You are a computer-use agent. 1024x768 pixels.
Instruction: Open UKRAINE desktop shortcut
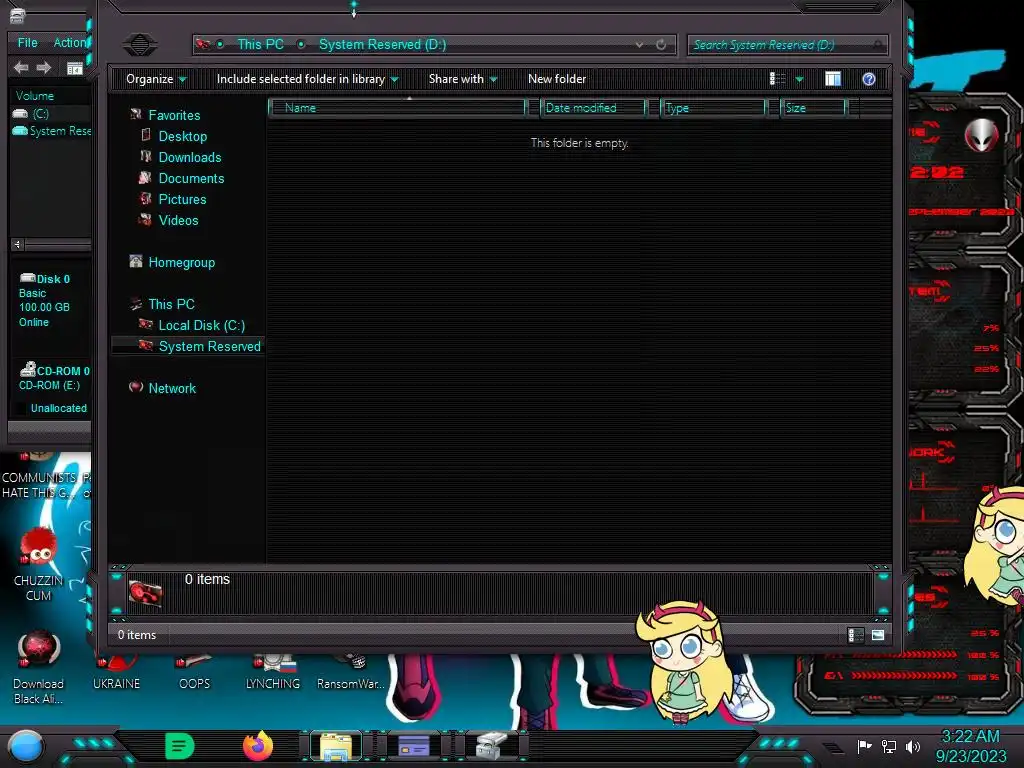(x=116, y=674)
